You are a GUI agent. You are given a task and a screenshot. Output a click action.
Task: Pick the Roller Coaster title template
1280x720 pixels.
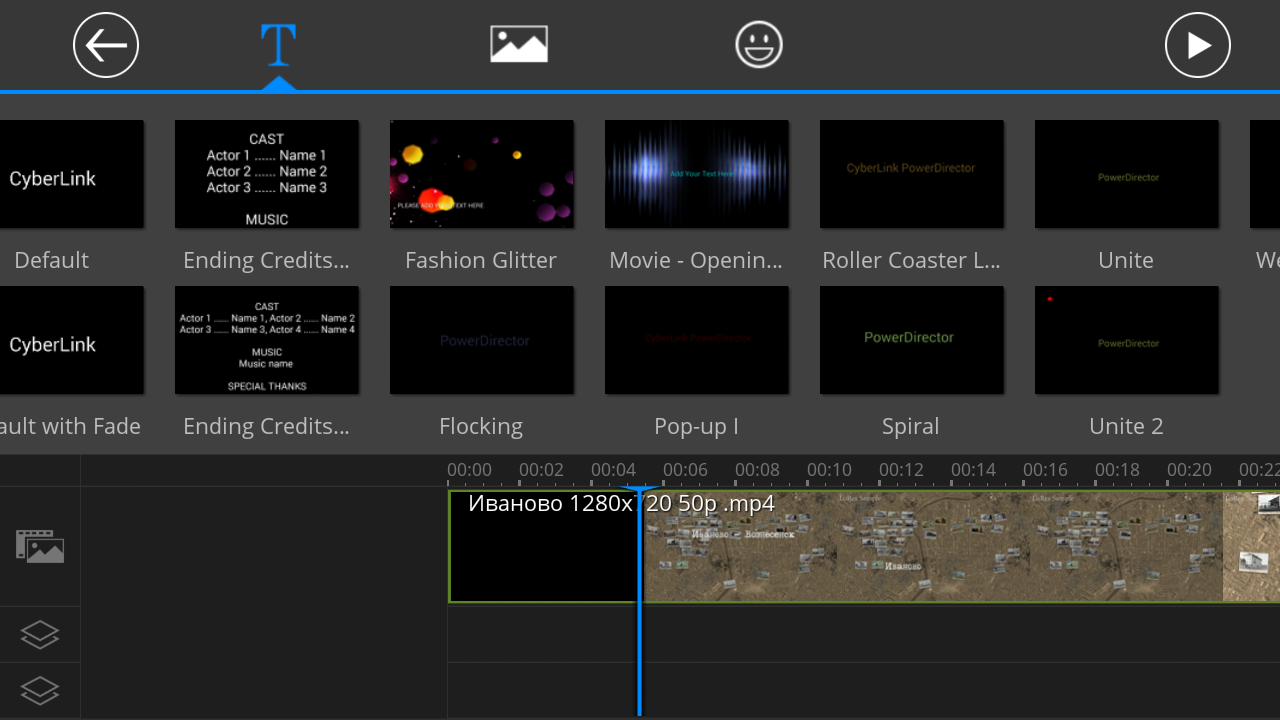pos(912,175)
